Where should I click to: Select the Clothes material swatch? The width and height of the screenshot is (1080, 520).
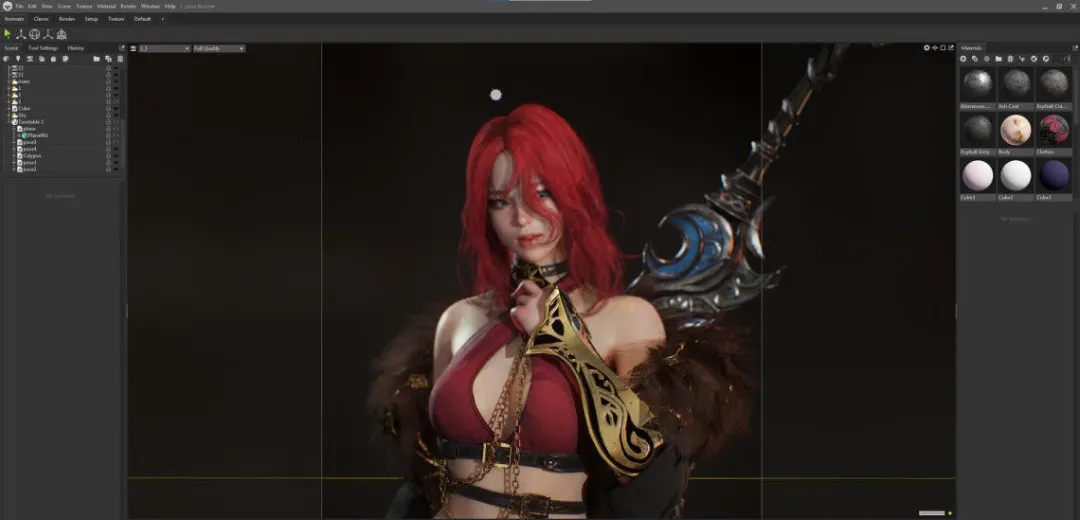click(1054, 130)
